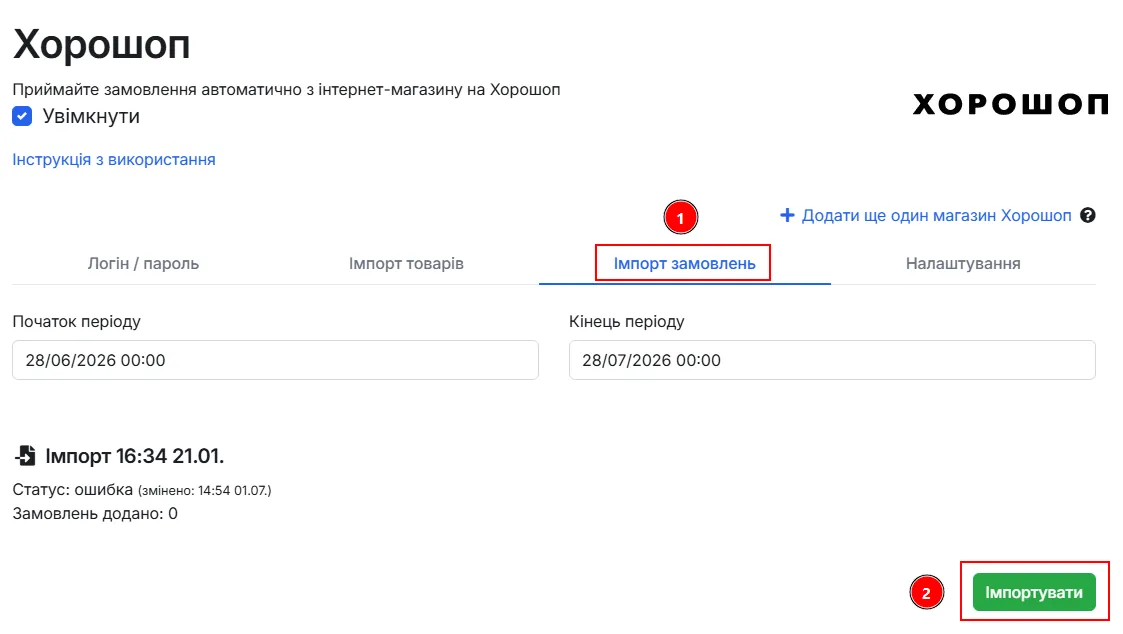Image resolution: width=1123 pixels, height=634 pixels.
Task: Click the Увімкнути label text
Action: coord(91,116)
